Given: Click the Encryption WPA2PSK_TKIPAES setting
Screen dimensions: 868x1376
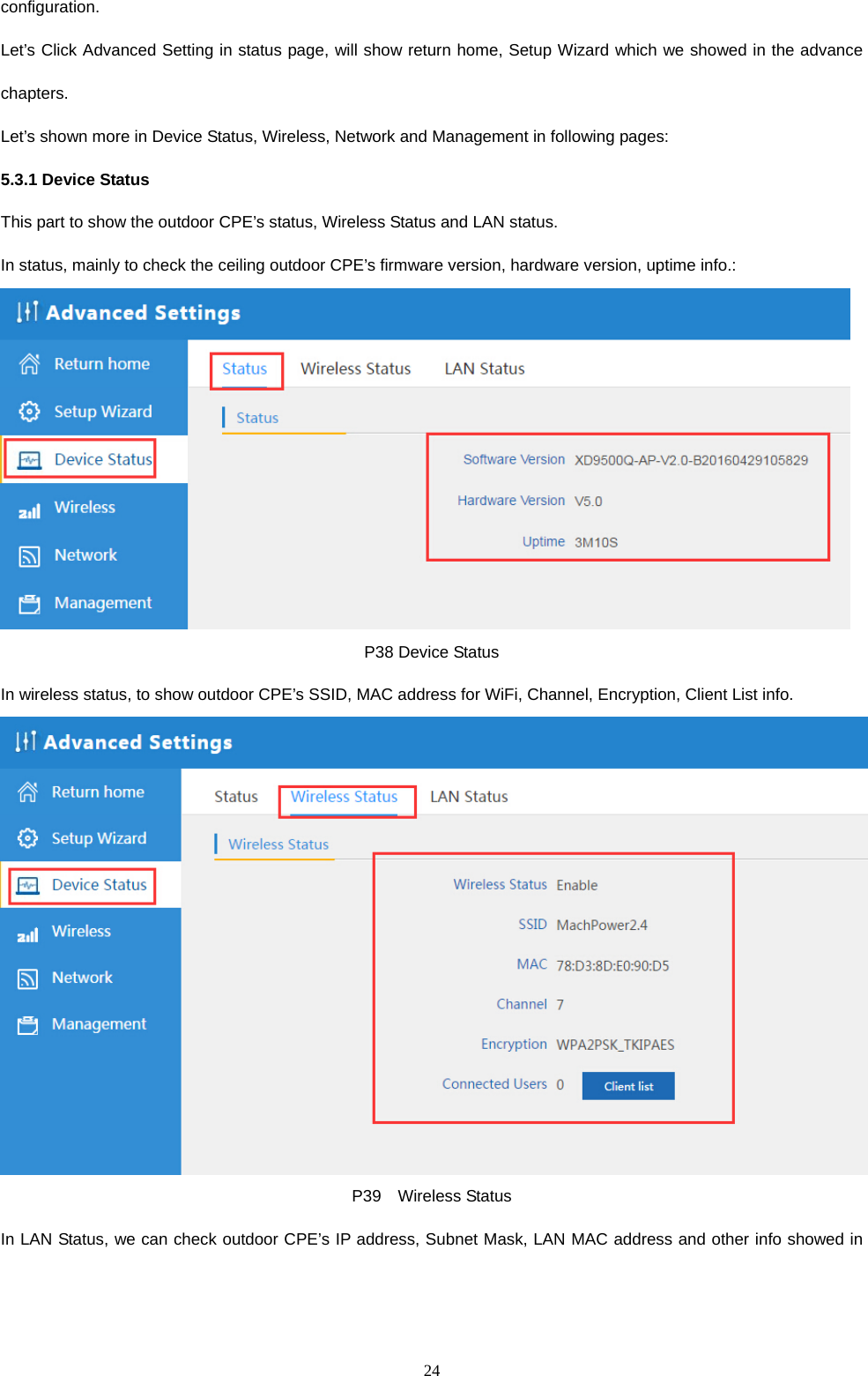Looking at the screenshot, I should click(x=614, y=1044).
